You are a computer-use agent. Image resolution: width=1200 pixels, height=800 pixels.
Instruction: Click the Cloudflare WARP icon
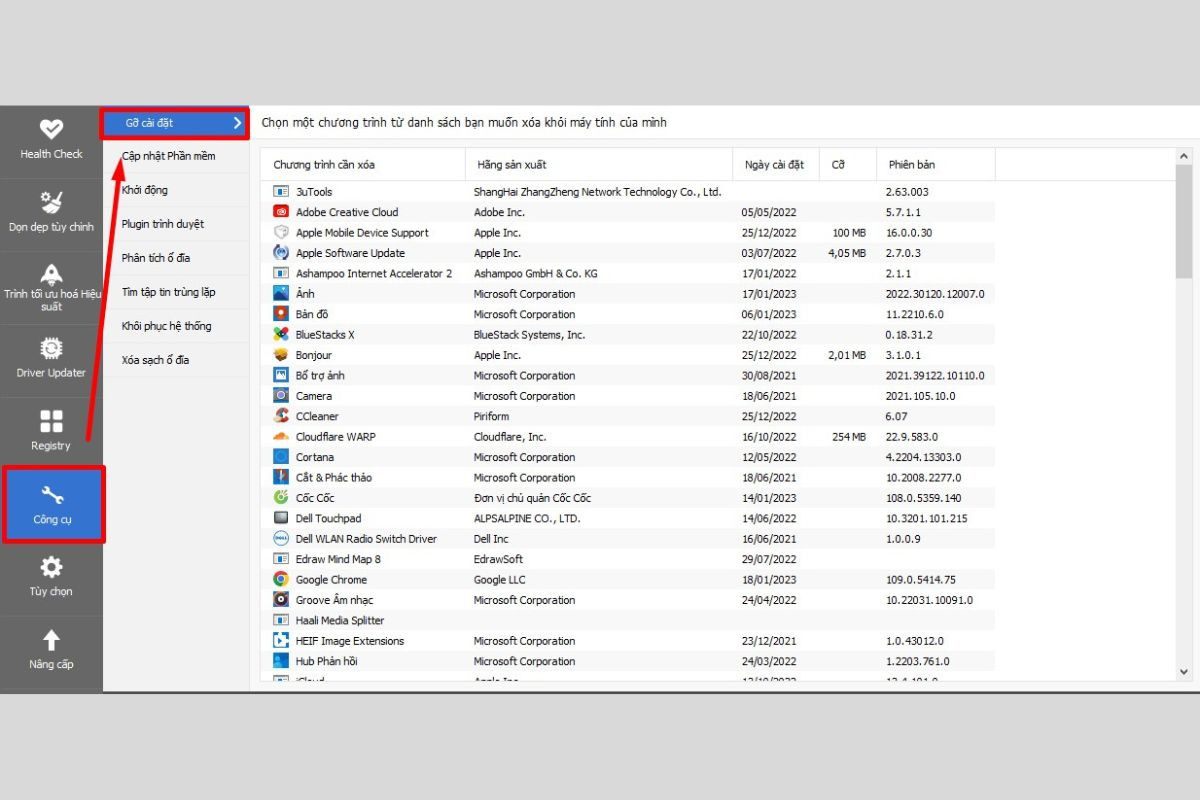(281, 437)
